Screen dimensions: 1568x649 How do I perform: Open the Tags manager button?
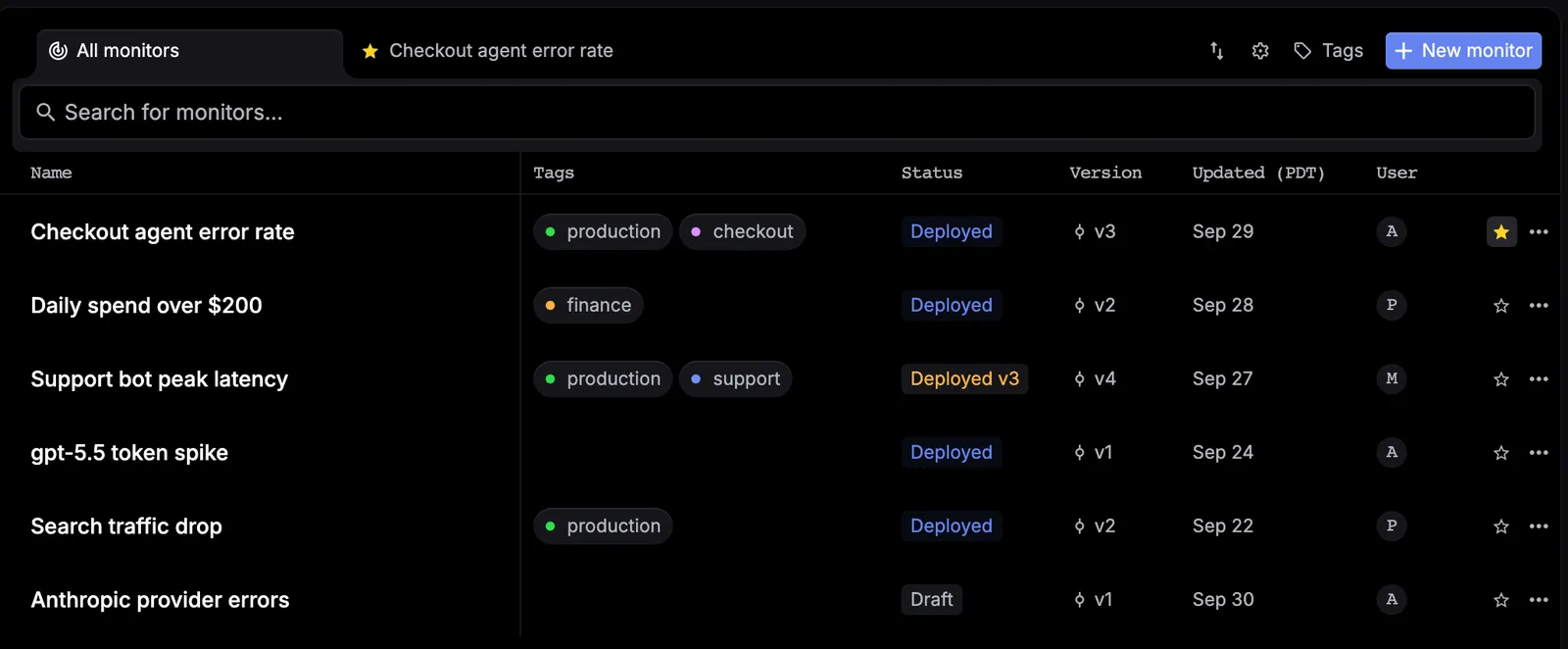pyautogui.click(x=1328, y=51)
